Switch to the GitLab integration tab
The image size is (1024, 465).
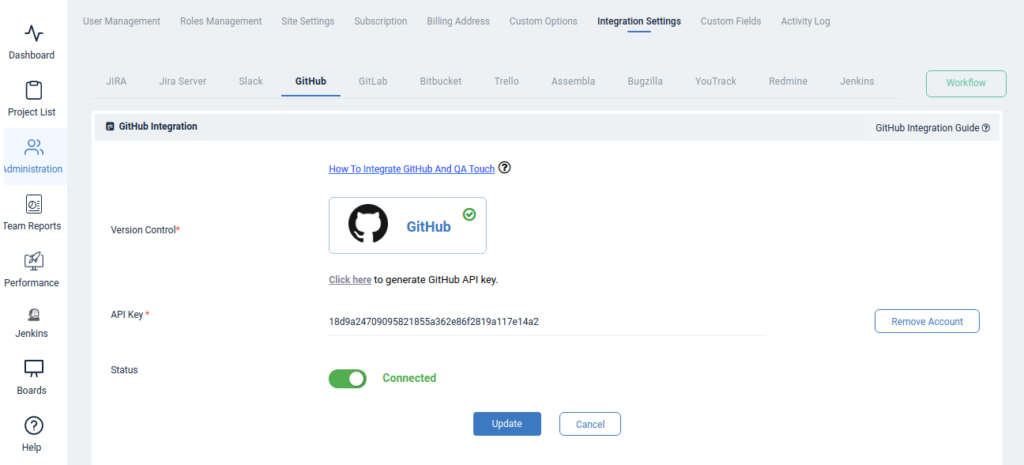coord(372,81)
